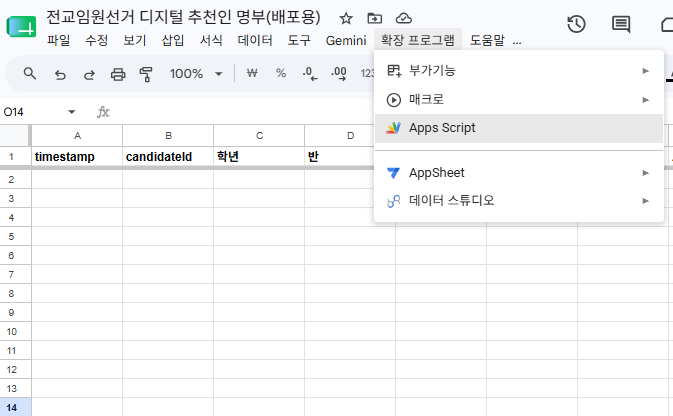
Task: Select column A header
Action: pyautogui.click(x=77, y=136)
